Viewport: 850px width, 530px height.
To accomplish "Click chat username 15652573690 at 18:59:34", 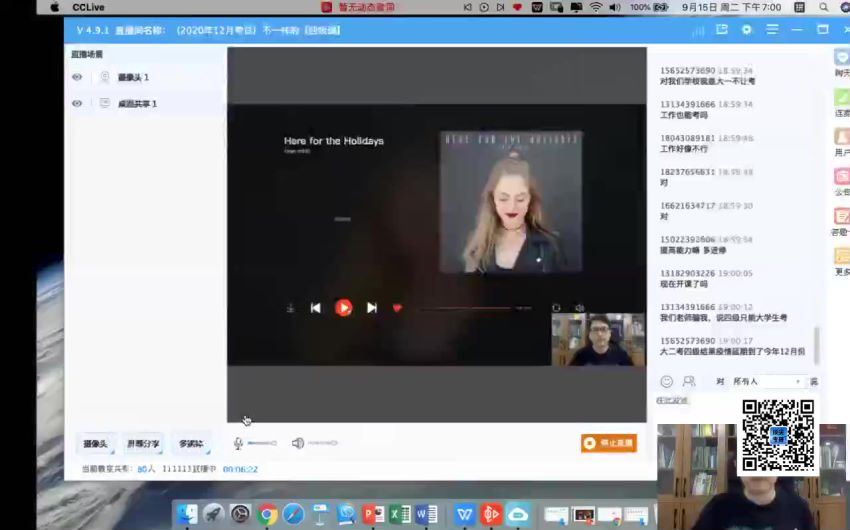I will pos(687,70).
